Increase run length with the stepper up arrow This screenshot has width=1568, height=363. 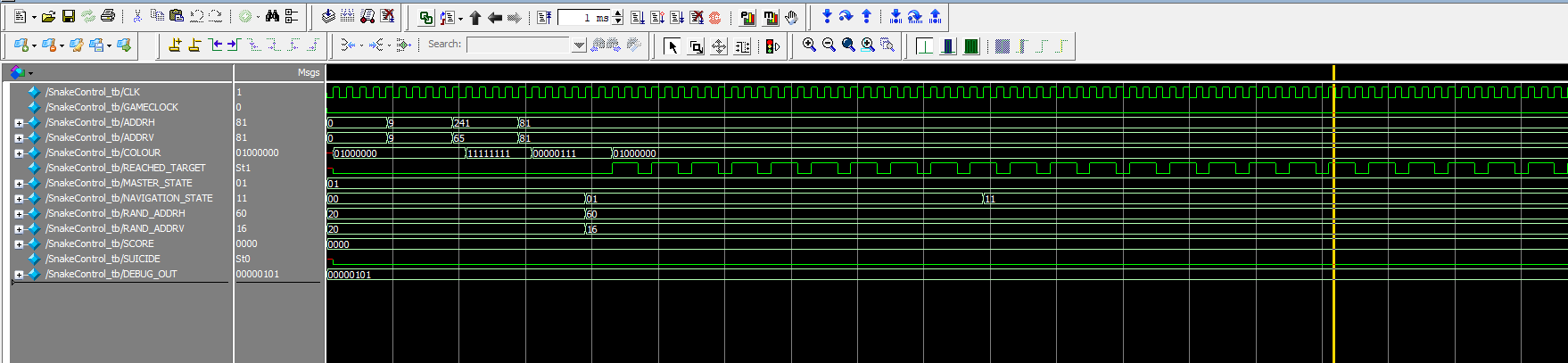click(618, 13)
